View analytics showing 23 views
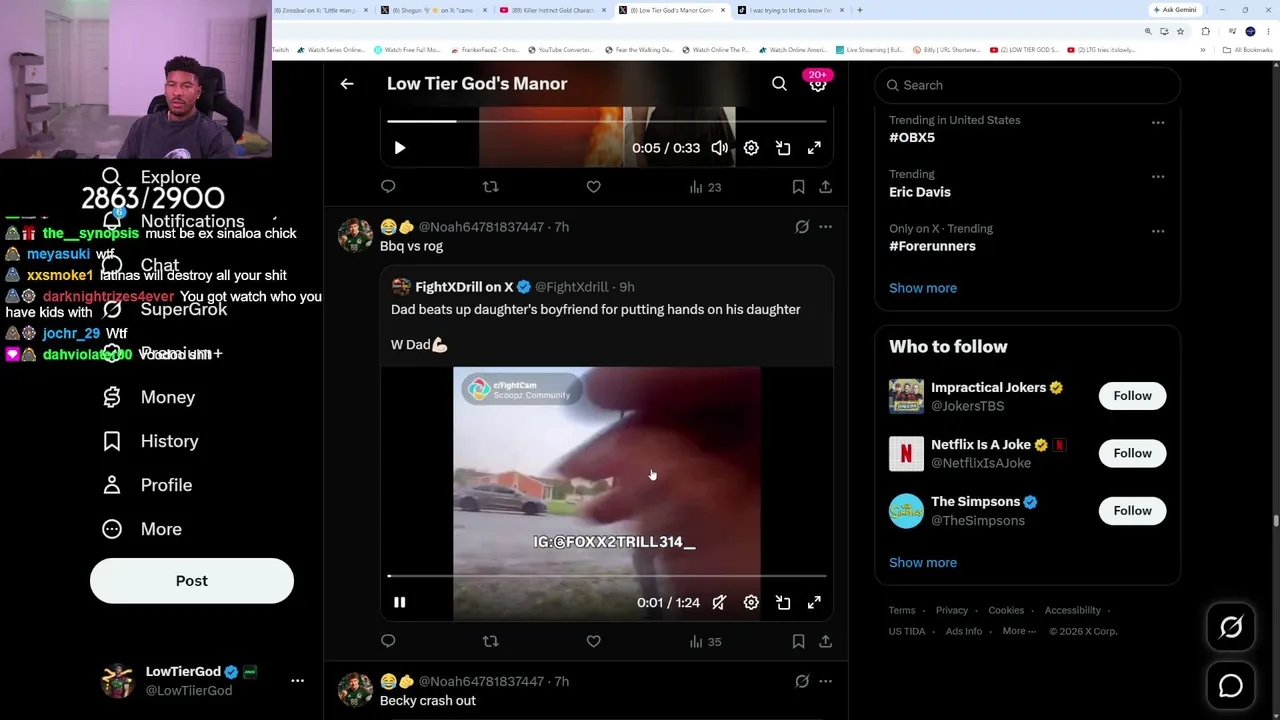Viewport: 1280px width, 720px height. click(705, 187)
